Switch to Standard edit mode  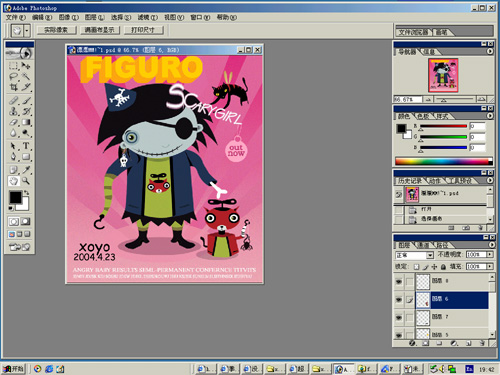click(14, 221)
